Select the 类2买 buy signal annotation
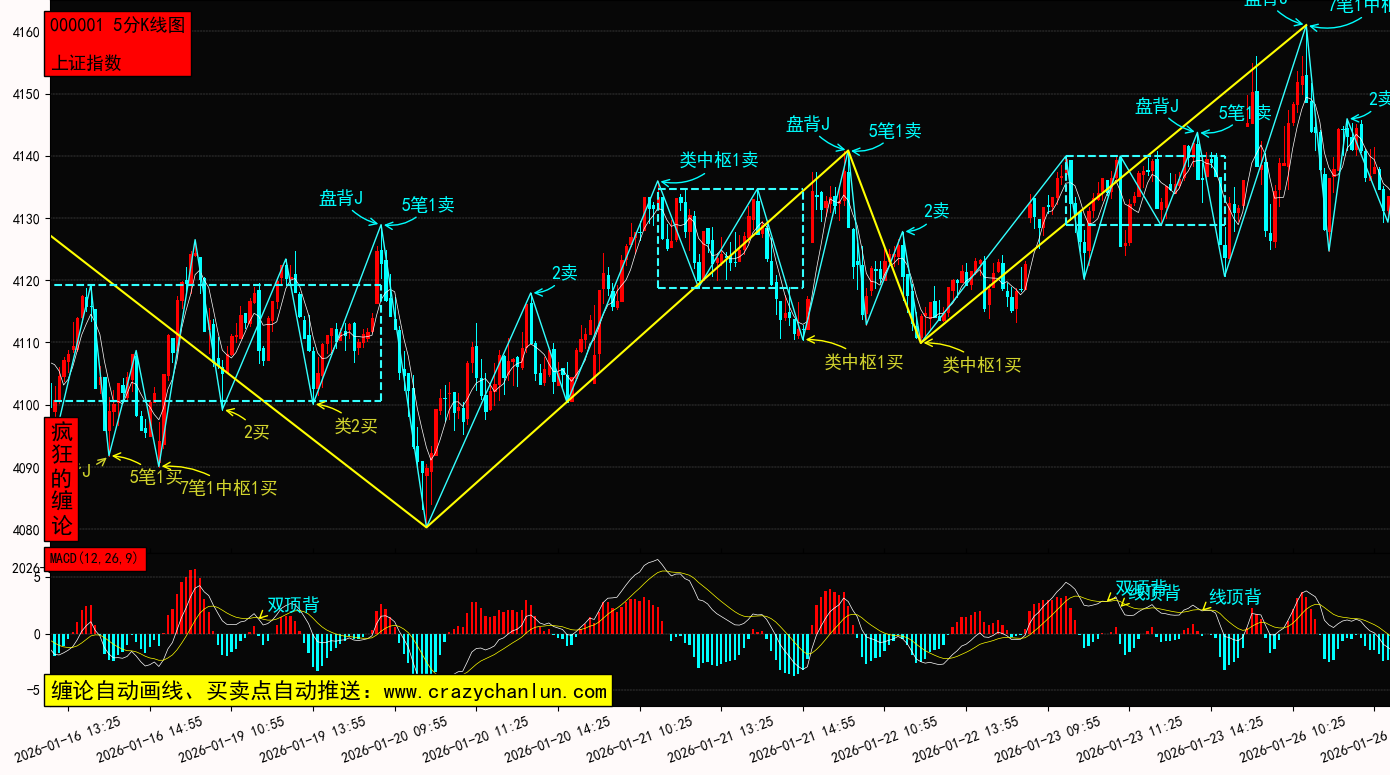 356,426
